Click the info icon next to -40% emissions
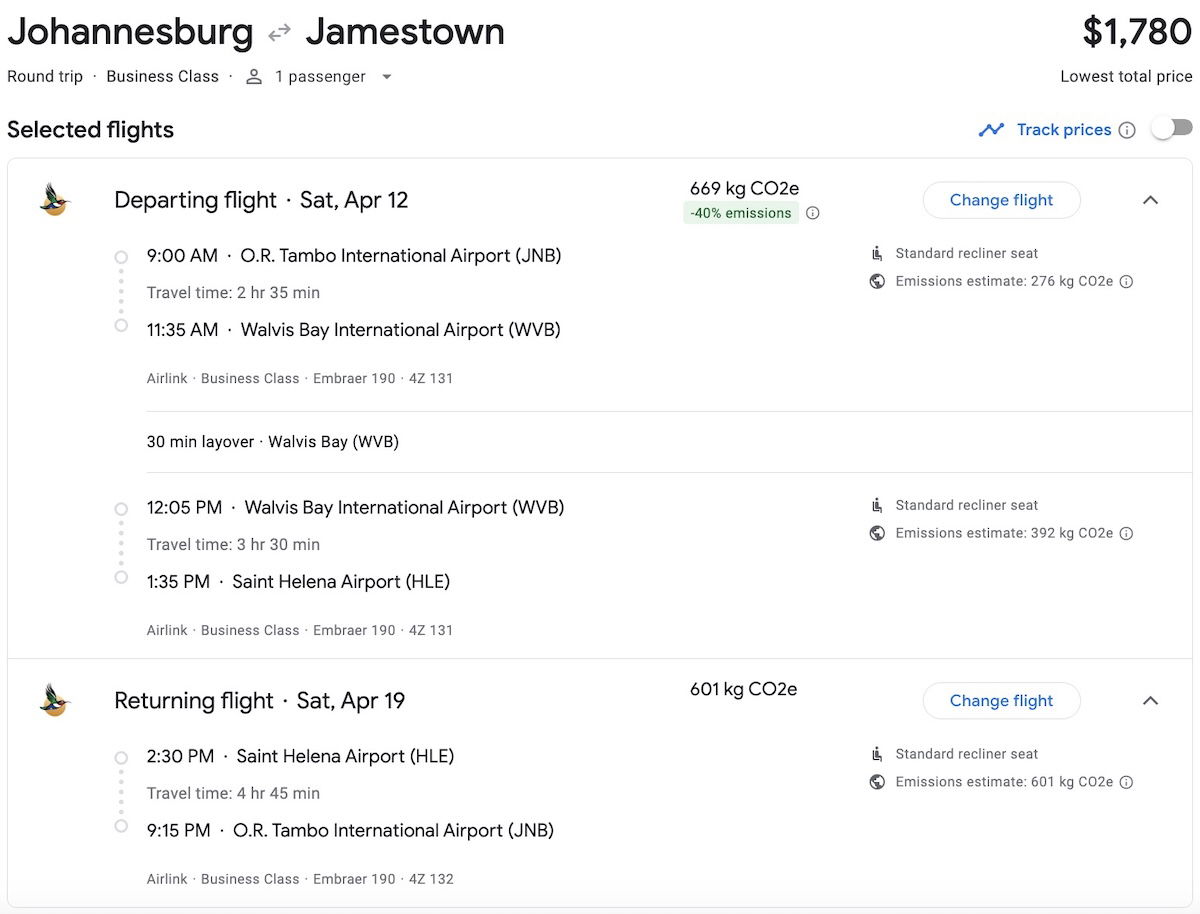The image size is (1200, 914). [x=813, y=213]
